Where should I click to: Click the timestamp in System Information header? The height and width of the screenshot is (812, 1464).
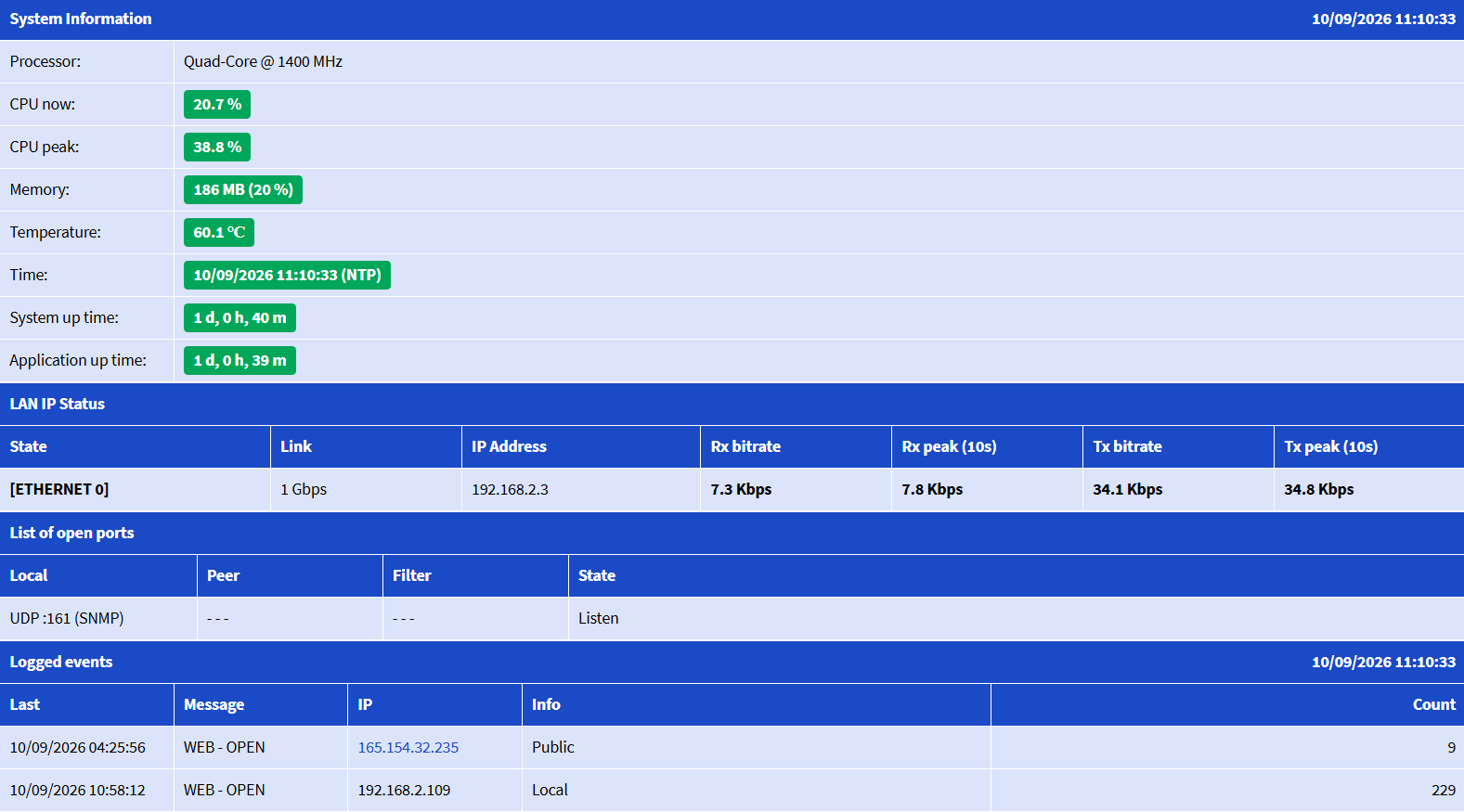pos(1383,19)
